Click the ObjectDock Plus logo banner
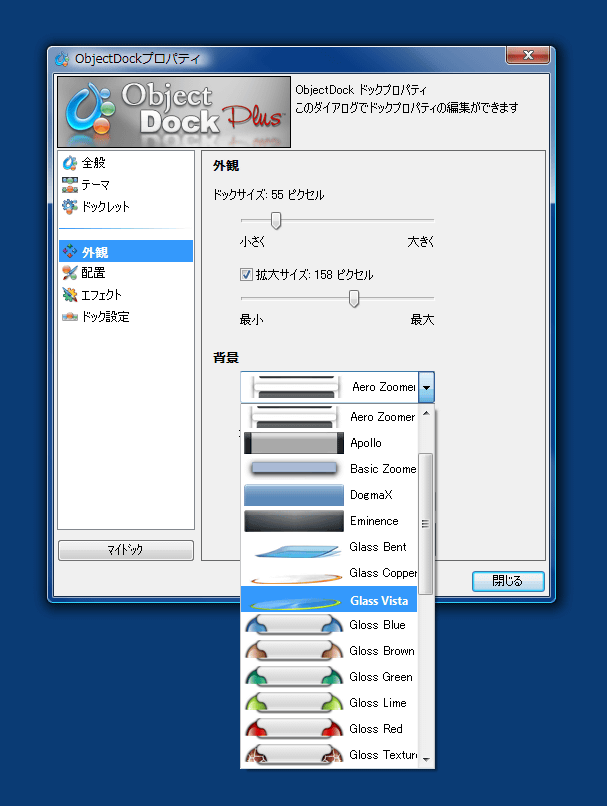Viewport: 607px width, 806px height. (174, 112)
